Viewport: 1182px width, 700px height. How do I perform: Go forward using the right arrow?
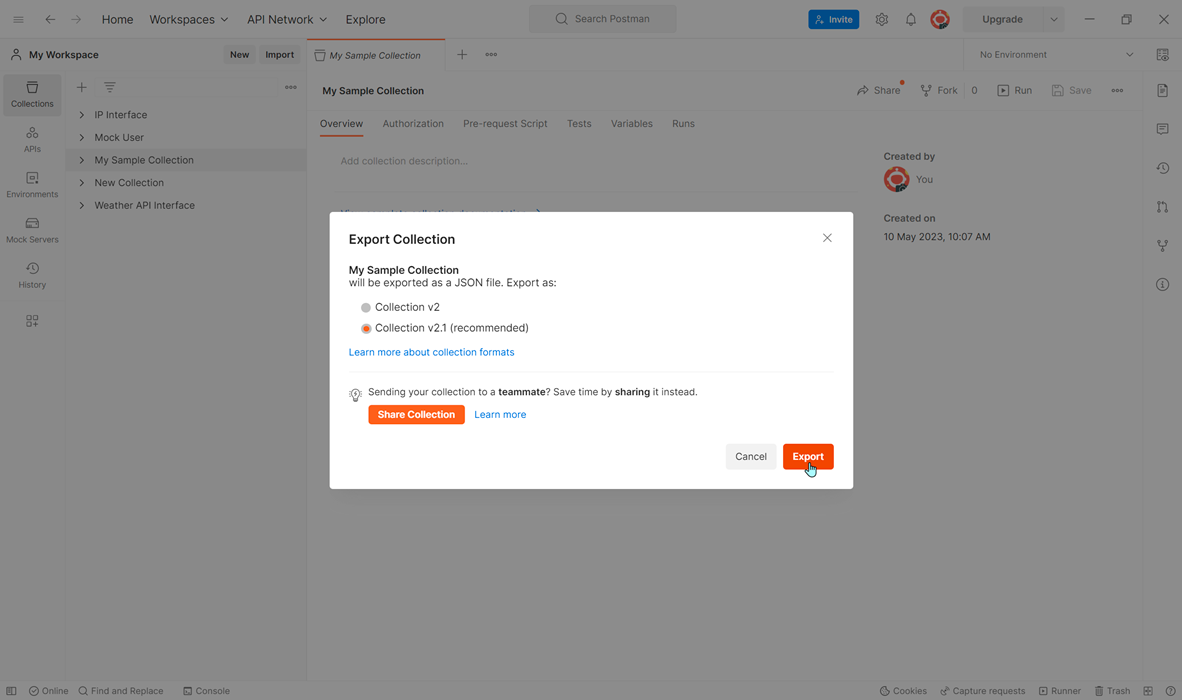pyautogui.click(x=76, y=20)
